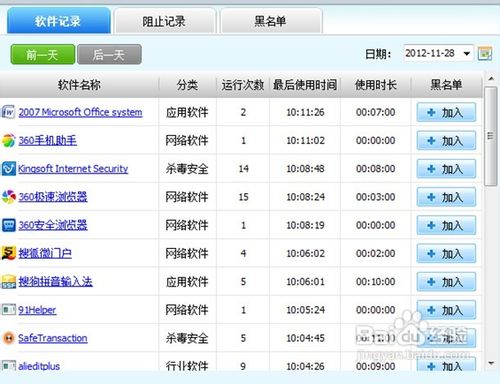
Task: Add 360手机助手 to blacklist with 加入
Action: pos(446,141)
